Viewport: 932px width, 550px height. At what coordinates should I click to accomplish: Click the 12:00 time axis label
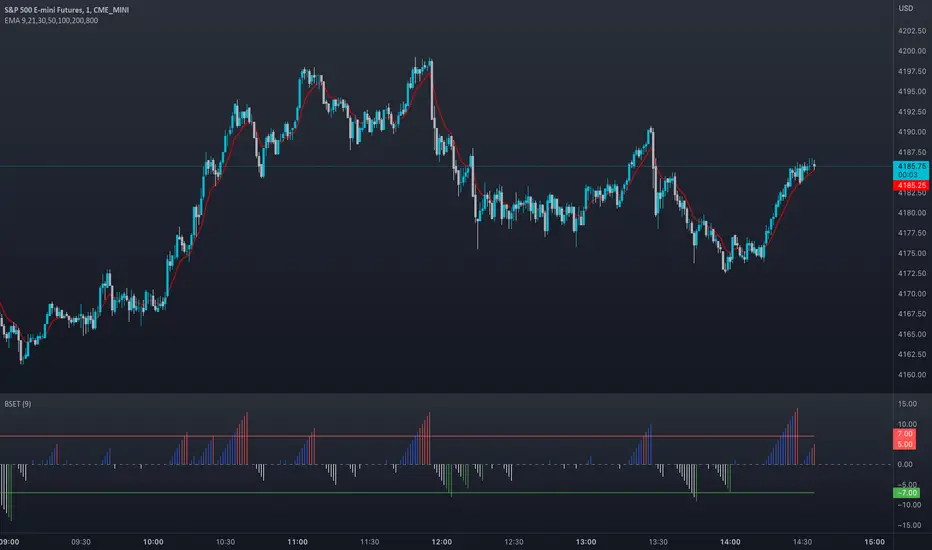coord(441,541)
